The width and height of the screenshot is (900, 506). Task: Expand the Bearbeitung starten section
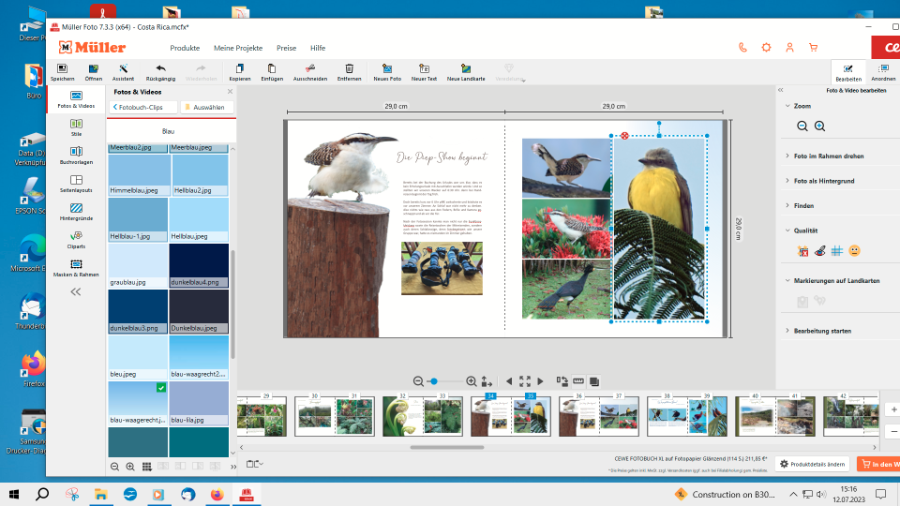click(x=823, y=330)
